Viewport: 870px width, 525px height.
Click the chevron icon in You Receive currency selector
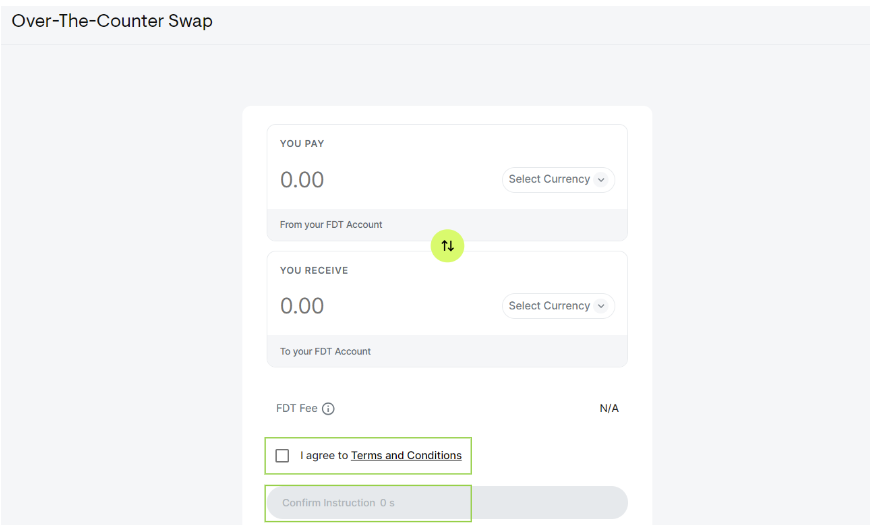[x=601, y=306]
